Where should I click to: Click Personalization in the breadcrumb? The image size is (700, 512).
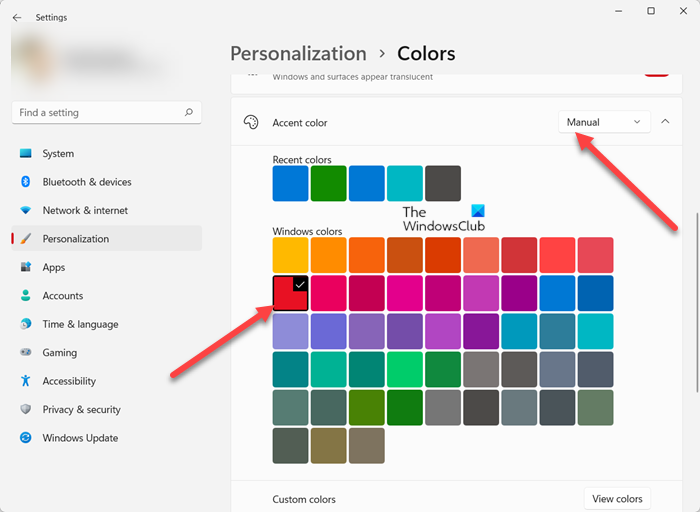[x=298, y=54]
